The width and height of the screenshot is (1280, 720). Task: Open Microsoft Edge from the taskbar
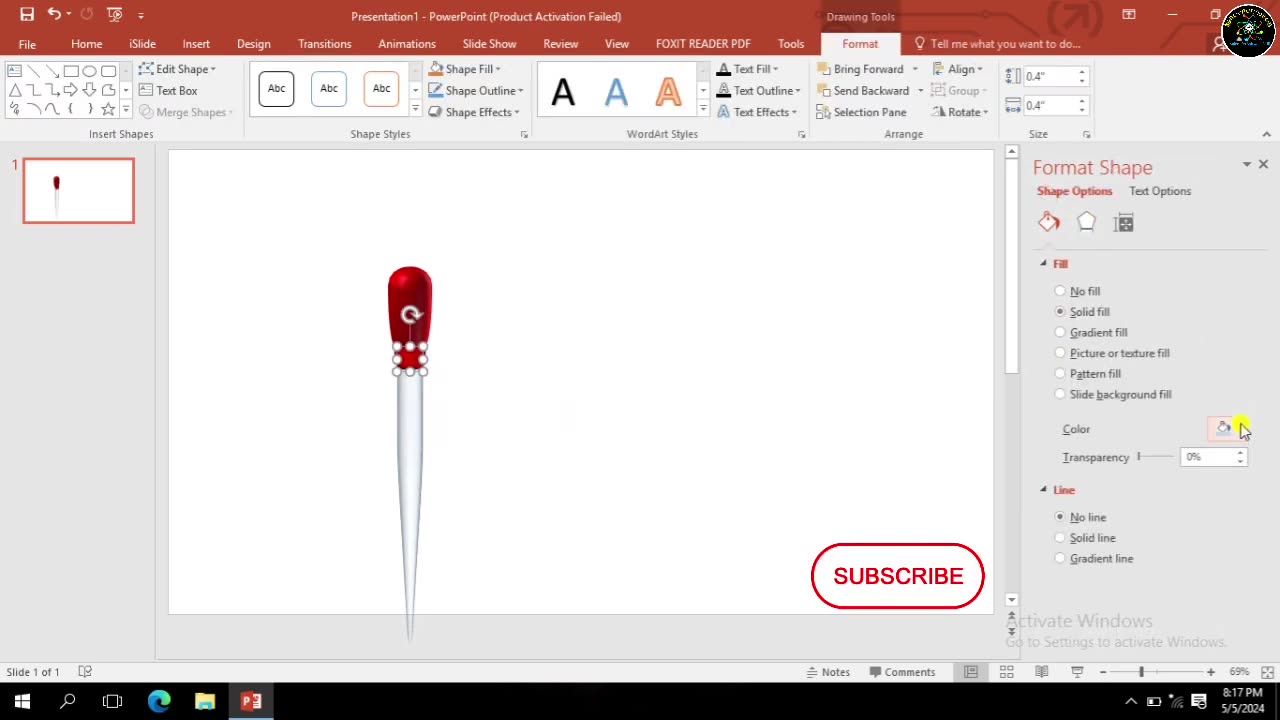pyautogui.click(x=159, y=701)
